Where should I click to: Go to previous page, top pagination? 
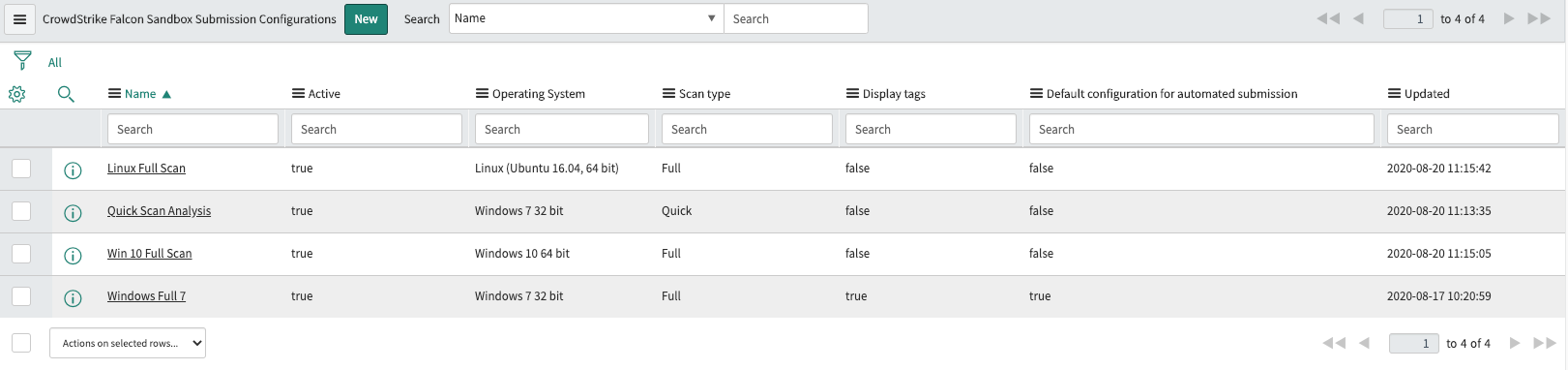(1358, 18)
